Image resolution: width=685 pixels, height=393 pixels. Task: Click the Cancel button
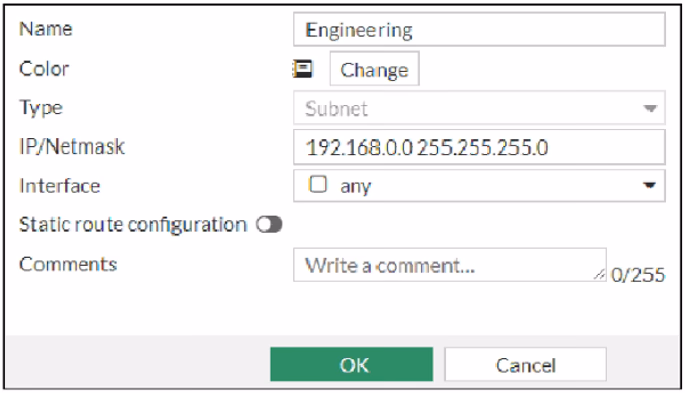coord(526,364)
